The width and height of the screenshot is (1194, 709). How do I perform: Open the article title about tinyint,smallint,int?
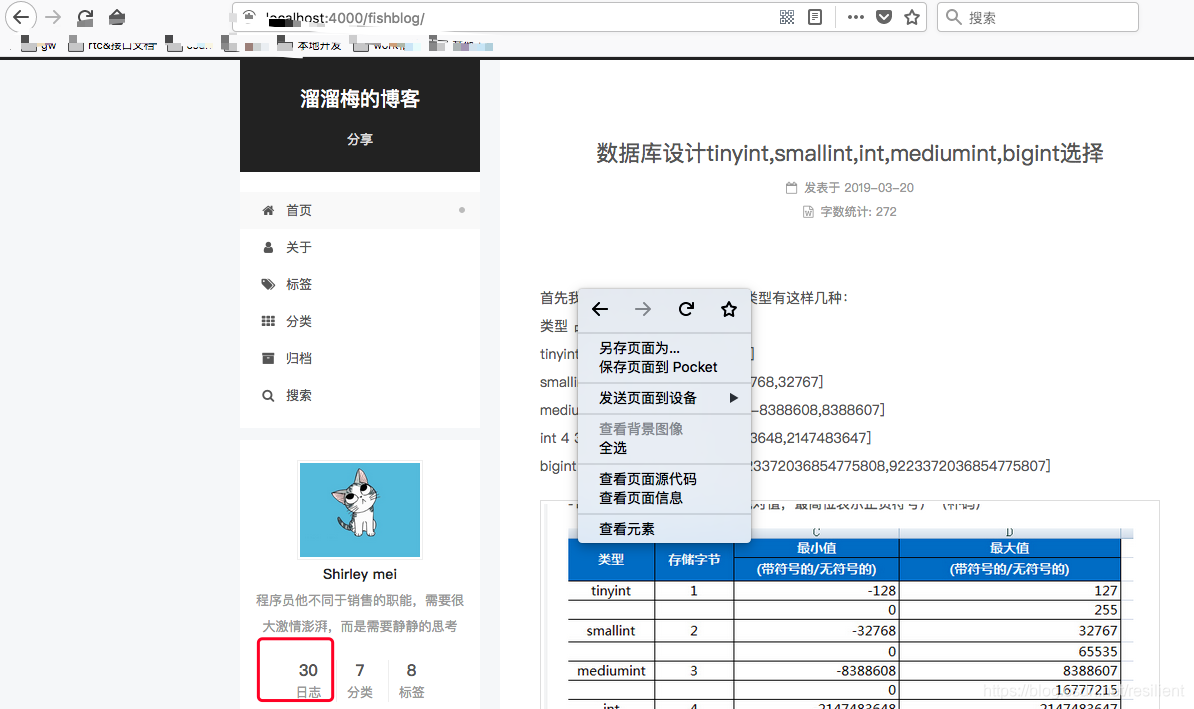[x=850, y=153]
